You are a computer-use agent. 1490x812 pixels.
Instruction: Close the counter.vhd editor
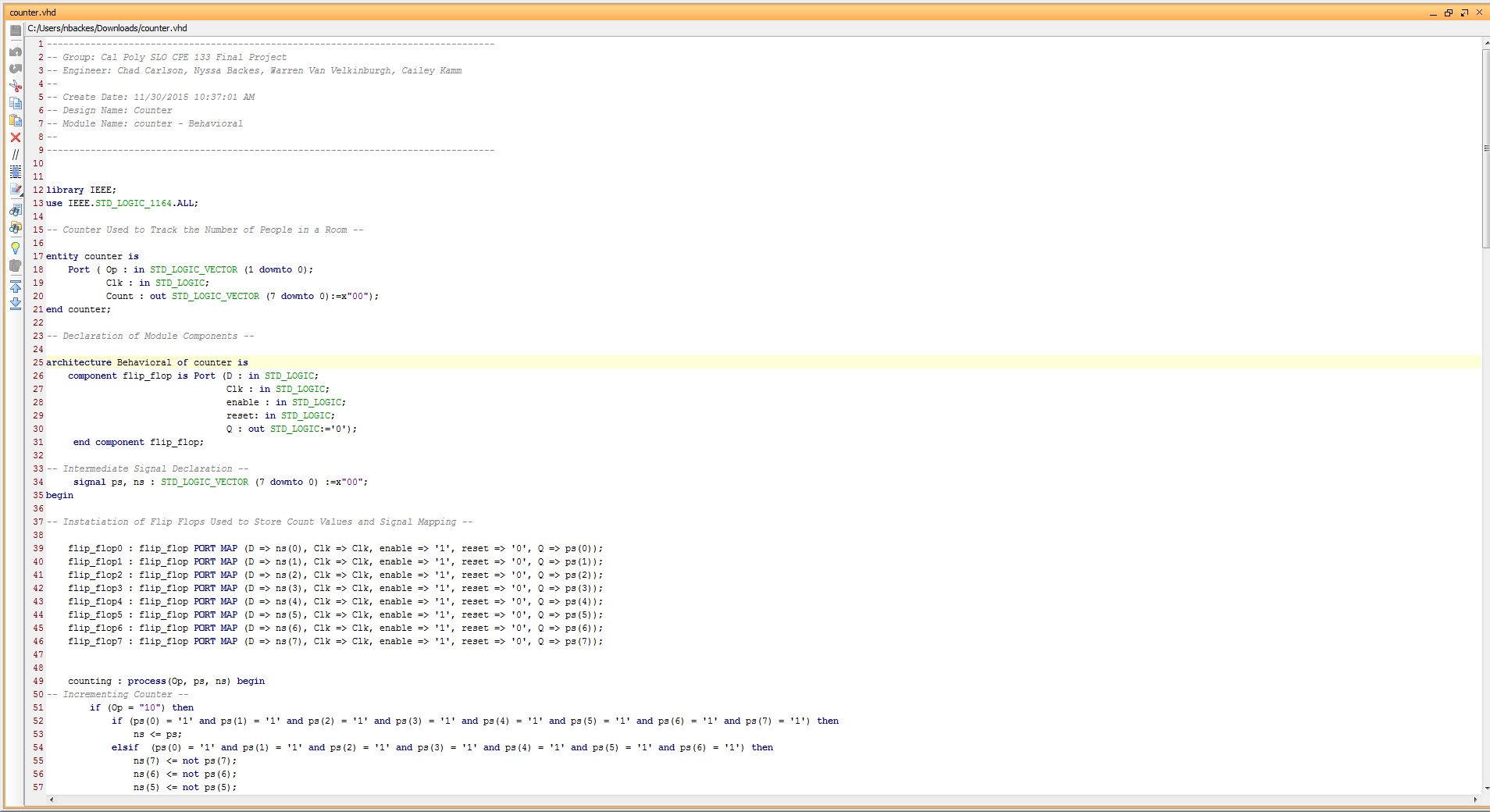1479,12
